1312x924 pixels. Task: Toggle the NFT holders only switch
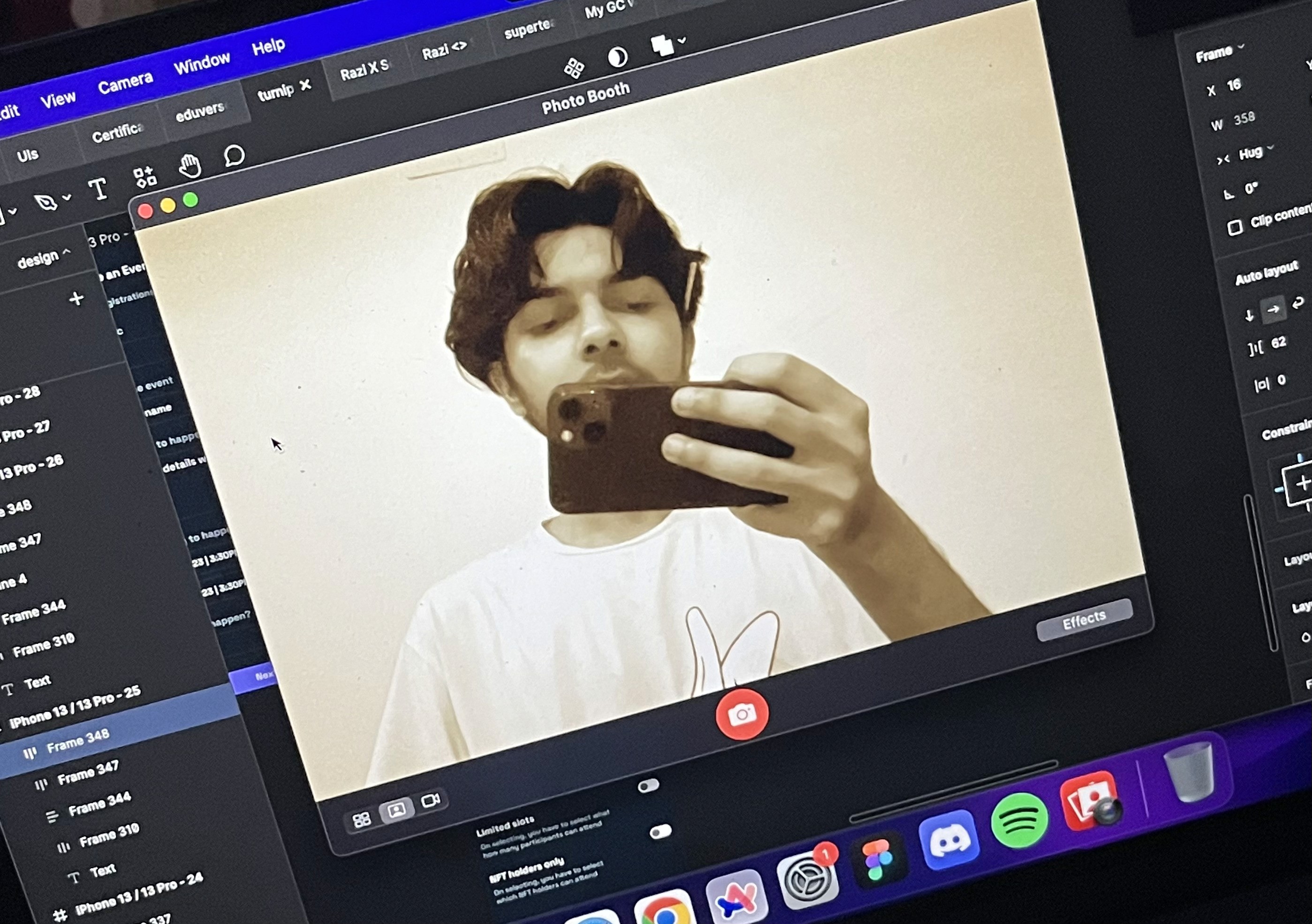[x=660, y=832]
